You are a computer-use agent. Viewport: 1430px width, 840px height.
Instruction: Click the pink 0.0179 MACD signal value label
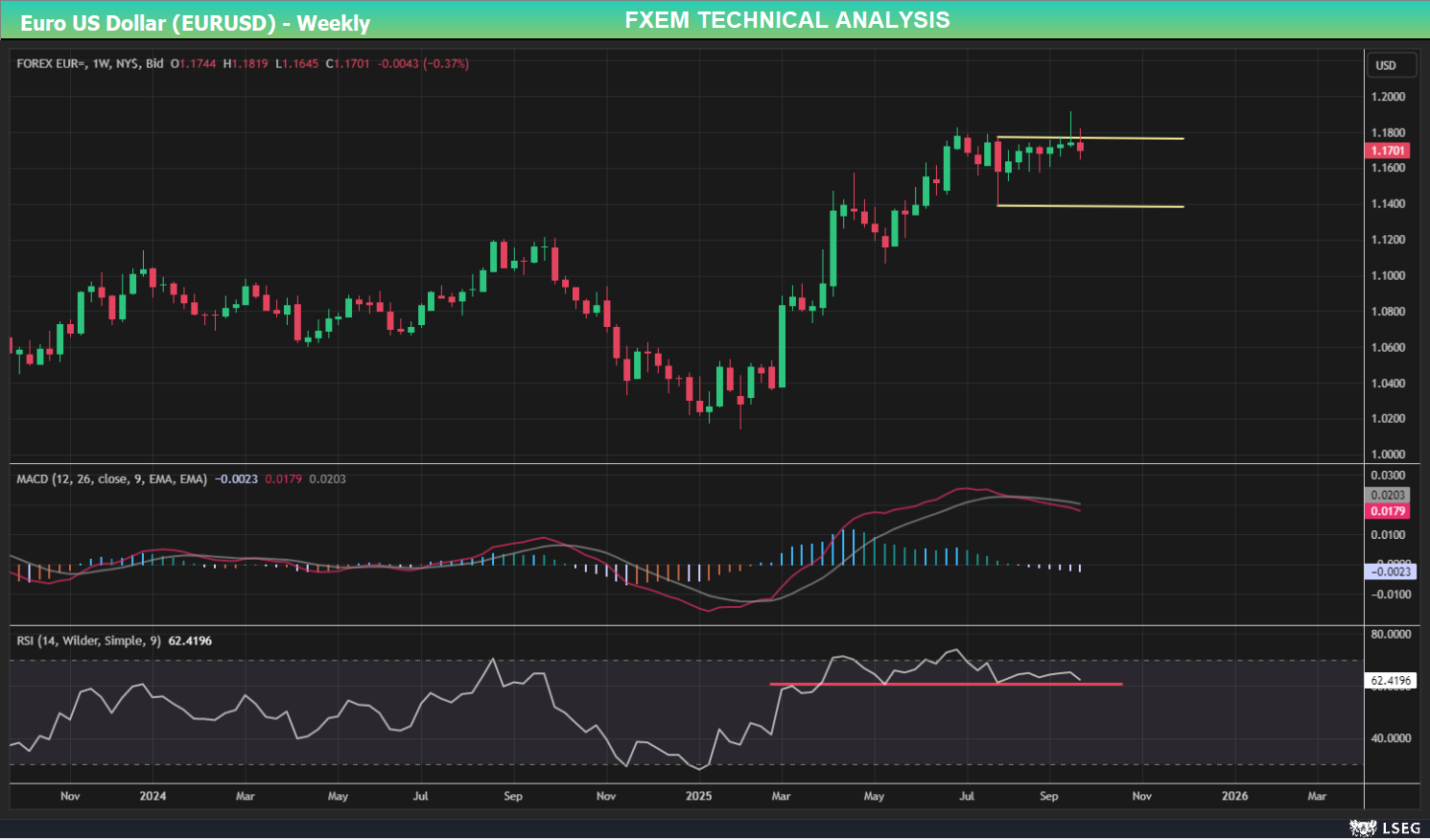tap(1386, 511)
